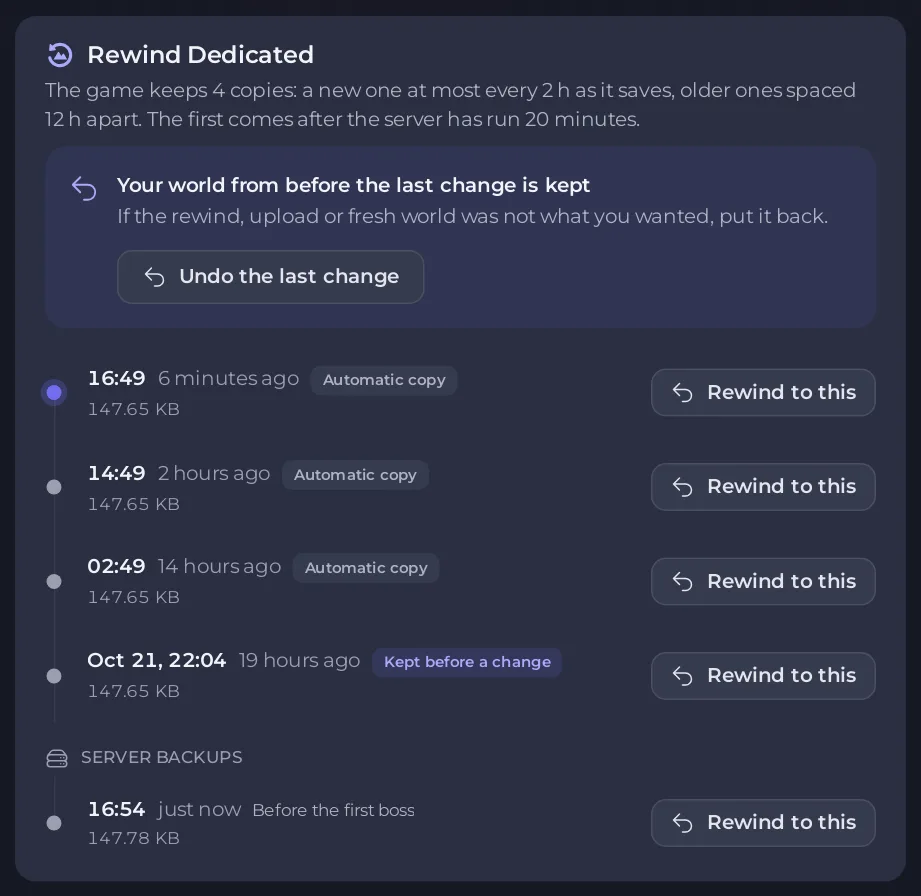Rewind to the Before the first boss backup
The width and height of the screenshot is (921, 896).
point(763,823)
